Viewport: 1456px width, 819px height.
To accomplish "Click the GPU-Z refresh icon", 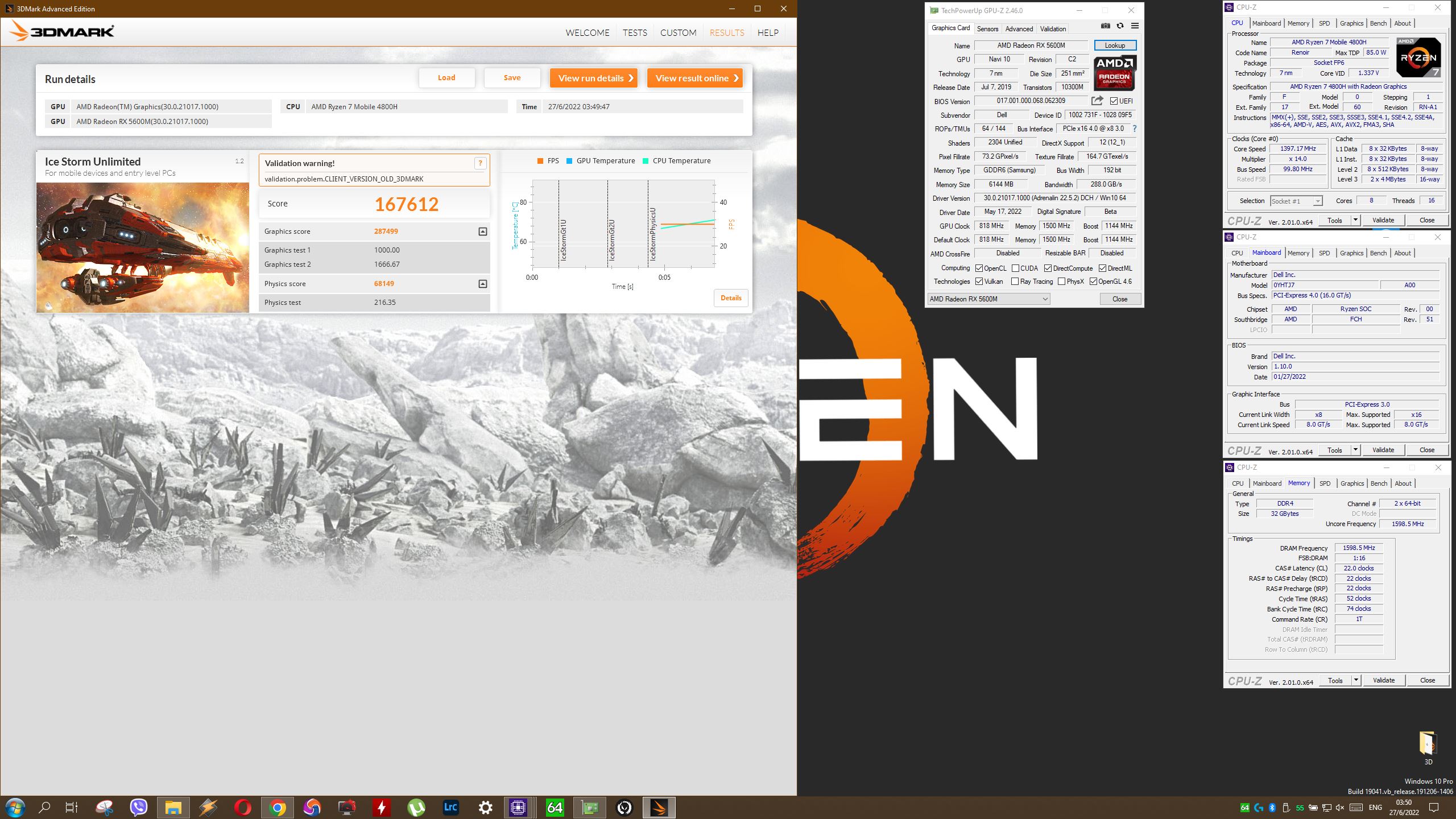I will [x=1120, y=26].
